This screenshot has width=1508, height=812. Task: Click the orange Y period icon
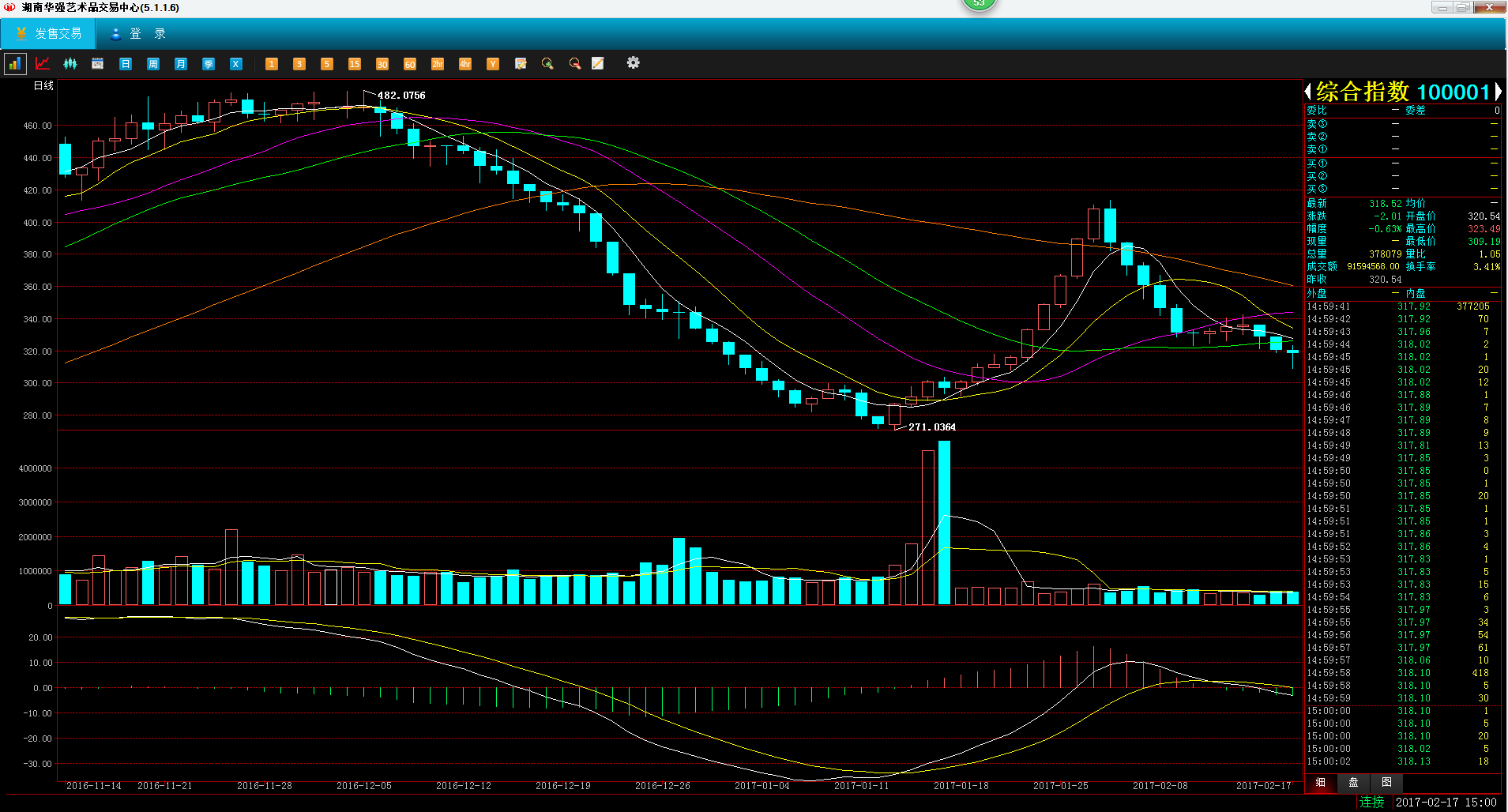(x=493, y=64)
